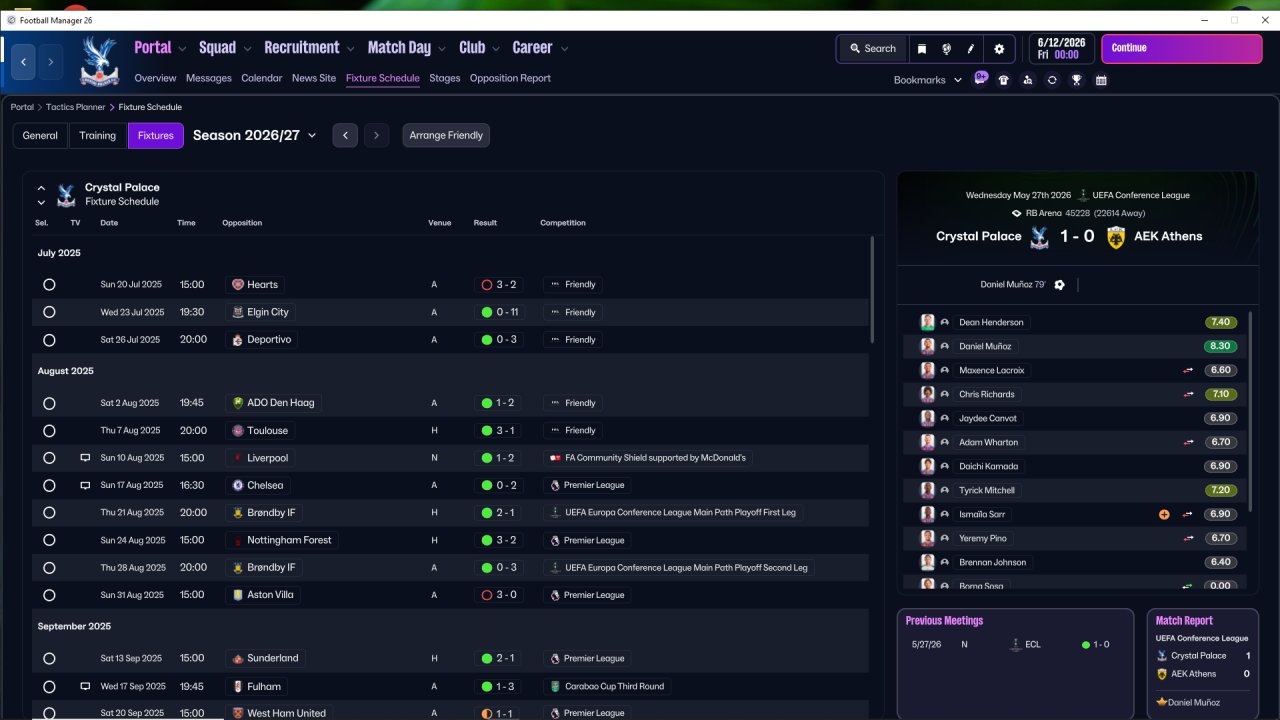The image size is (1280, 720).
Task: Select the Nottingham Forest fixture radio button
Action: point(49,540)
